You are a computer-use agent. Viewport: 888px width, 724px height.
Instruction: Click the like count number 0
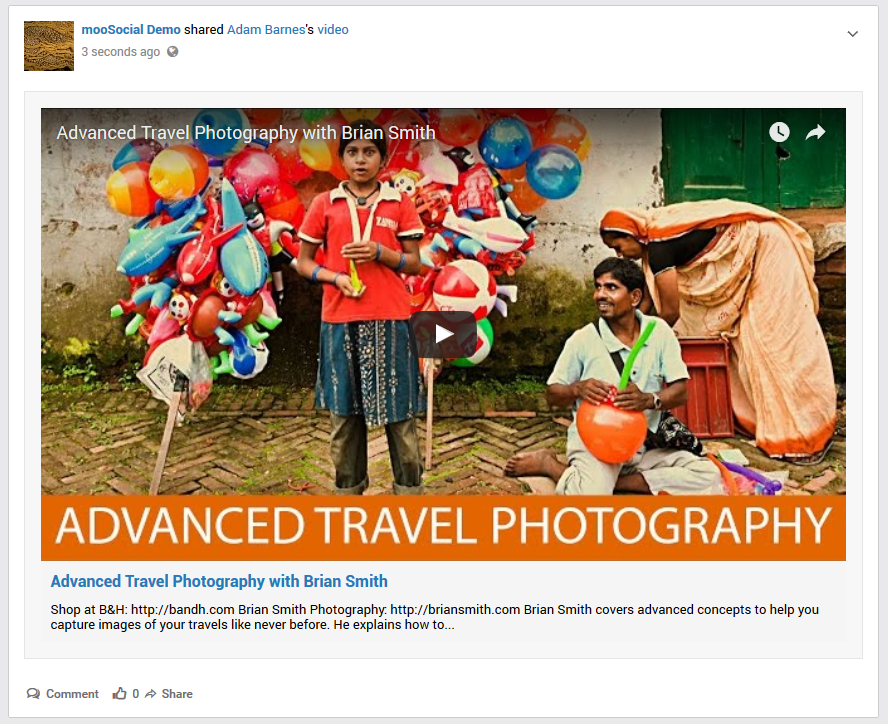(136, 694)
